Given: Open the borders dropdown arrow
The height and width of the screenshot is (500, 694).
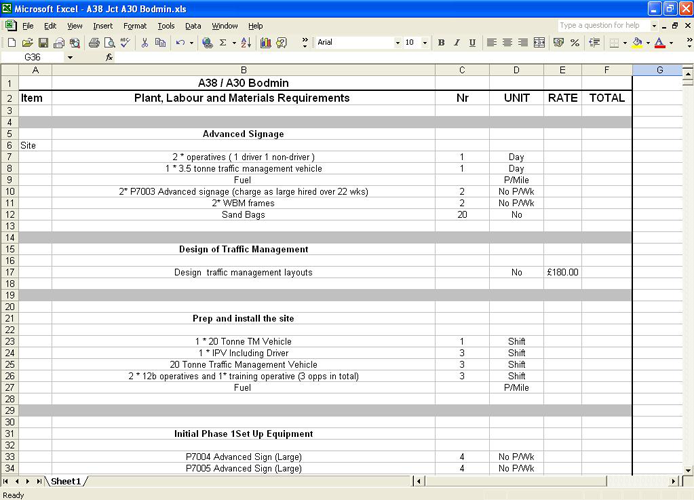Looking at the screenshot, I should tap(625, 42).
